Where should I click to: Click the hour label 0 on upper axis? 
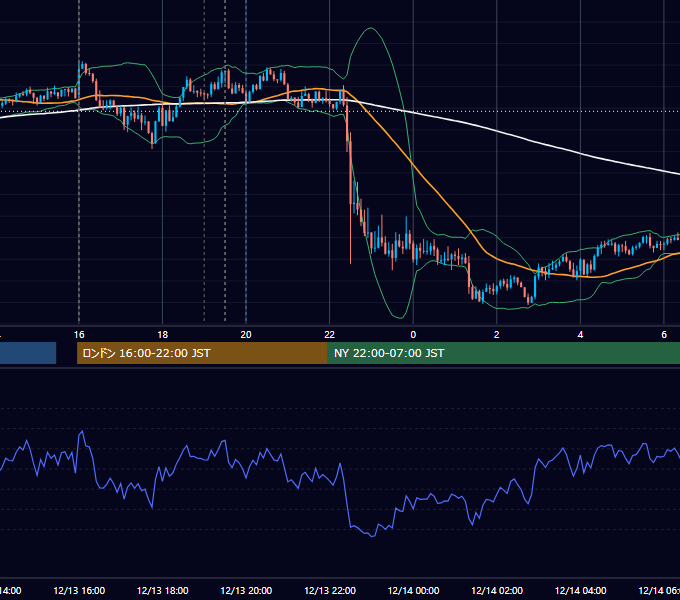tap(413, 335)
